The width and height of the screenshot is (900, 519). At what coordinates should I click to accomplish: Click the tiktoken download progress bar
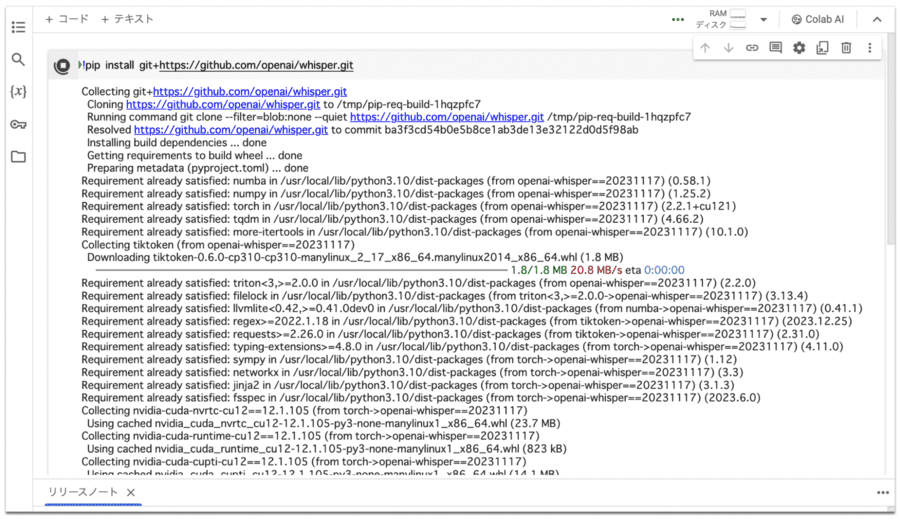pos(301,270)
